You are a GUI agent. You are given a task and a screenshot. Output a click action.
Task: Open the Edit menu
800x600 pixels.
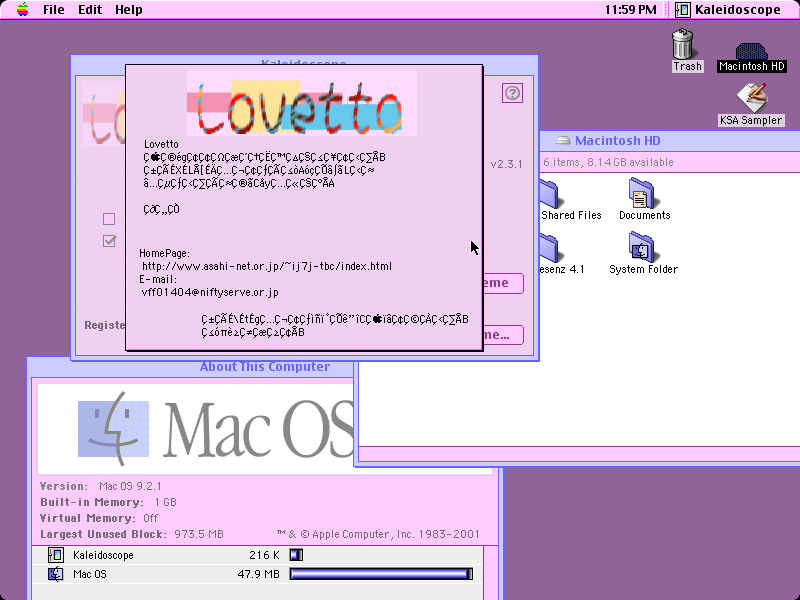coord(90,10)
